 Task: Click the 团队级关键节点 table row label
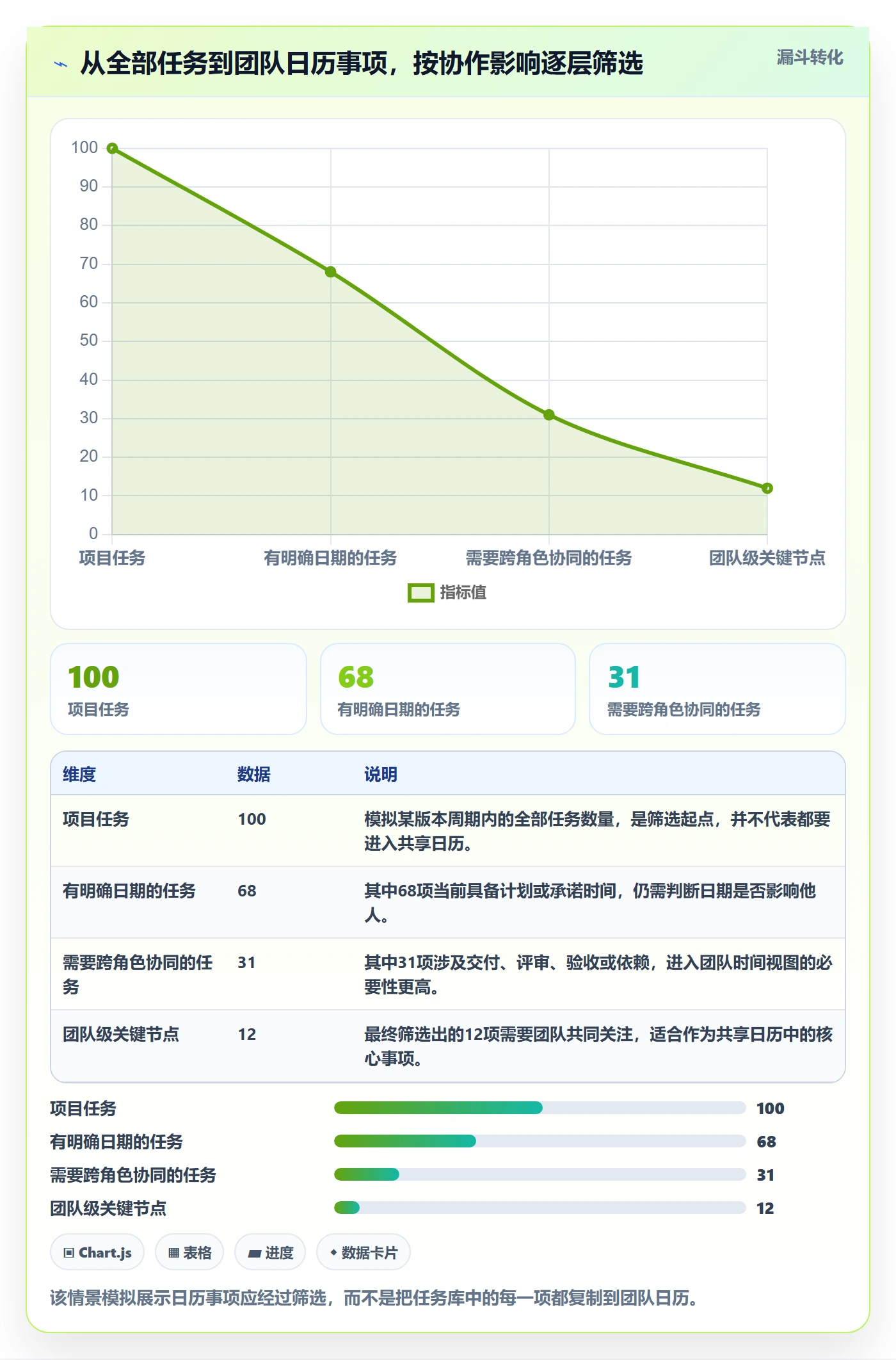[121, 1034]
